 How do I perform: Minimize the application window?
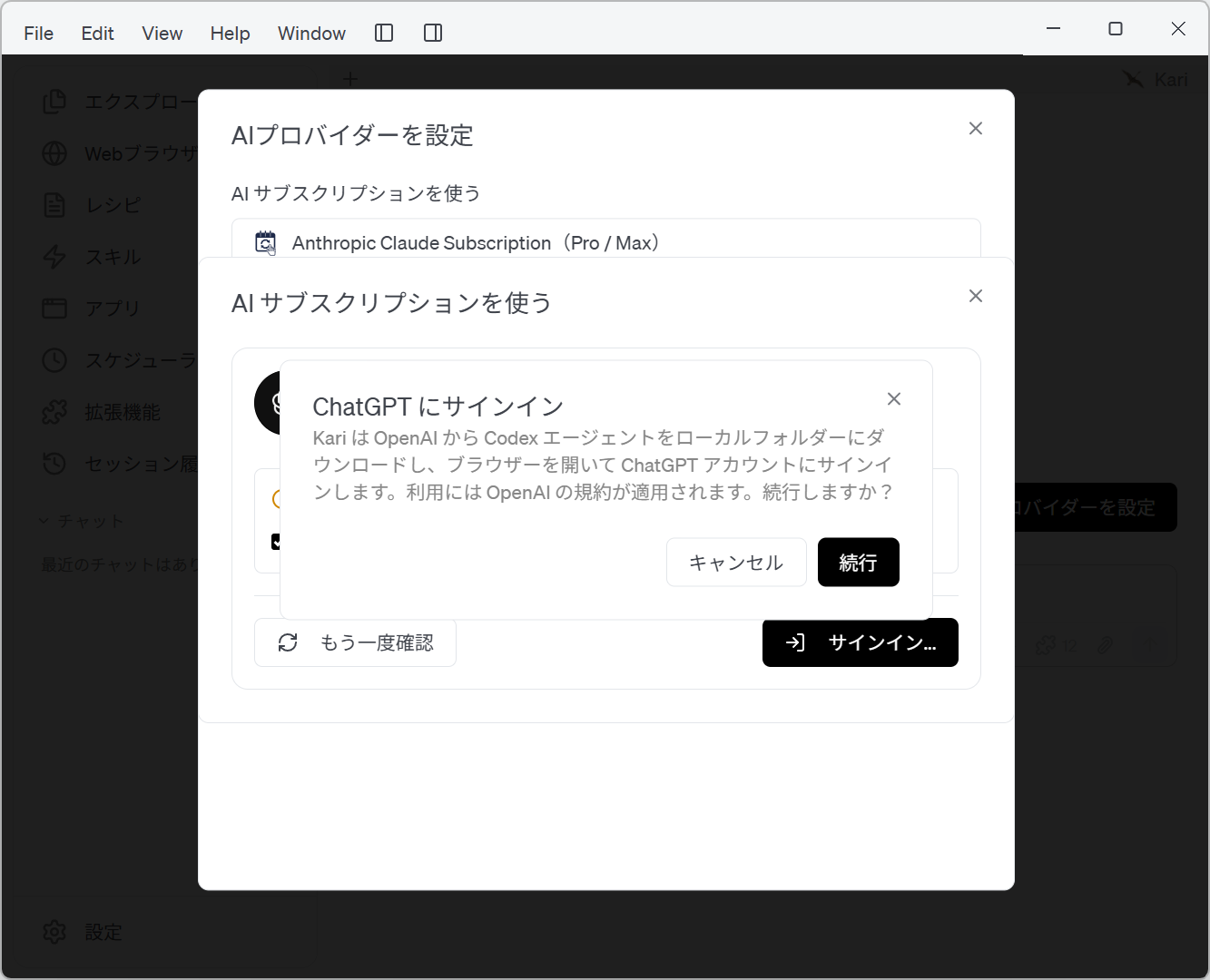(1053, 29)
